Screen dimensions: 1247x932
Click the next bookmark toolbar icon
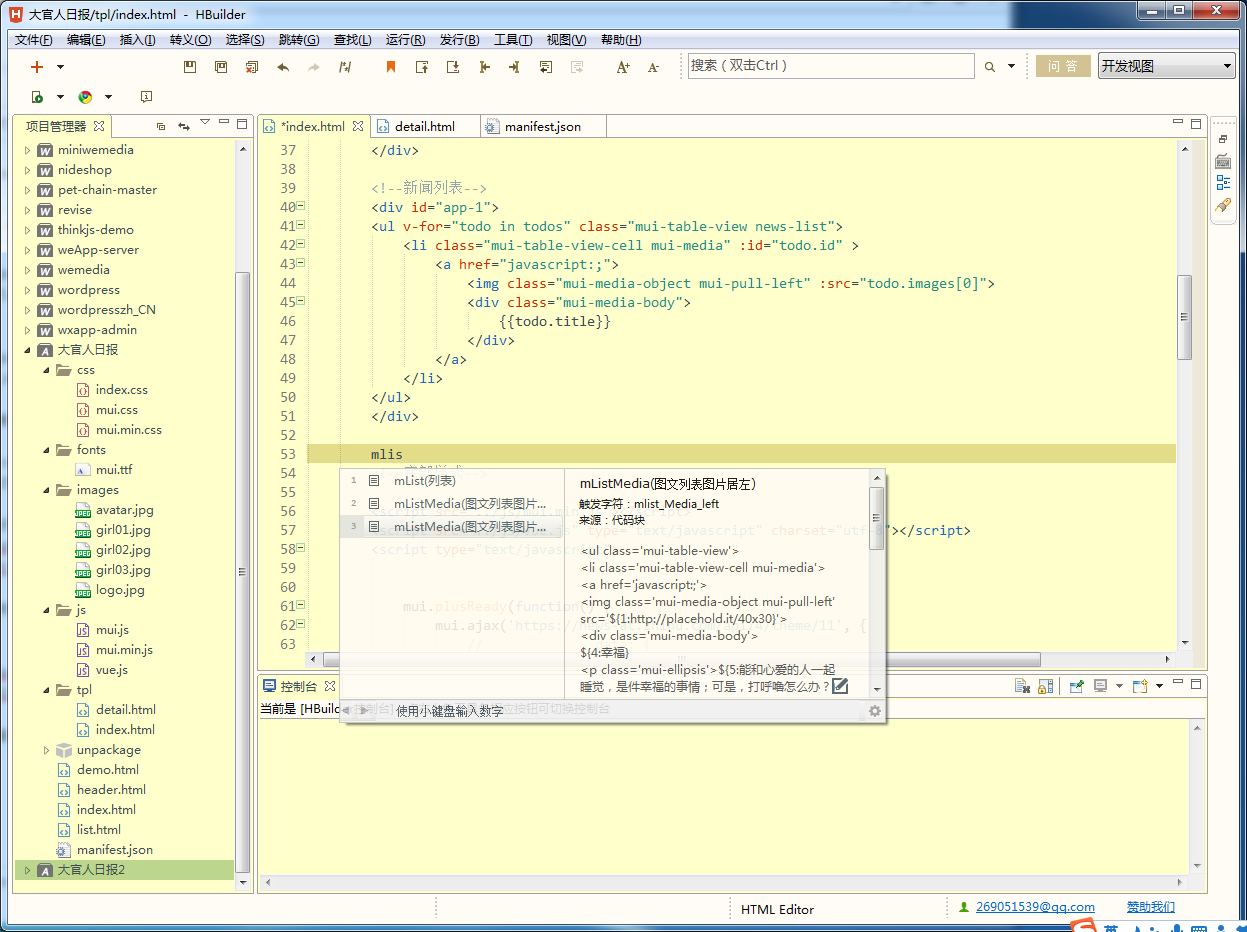[452, 67]
